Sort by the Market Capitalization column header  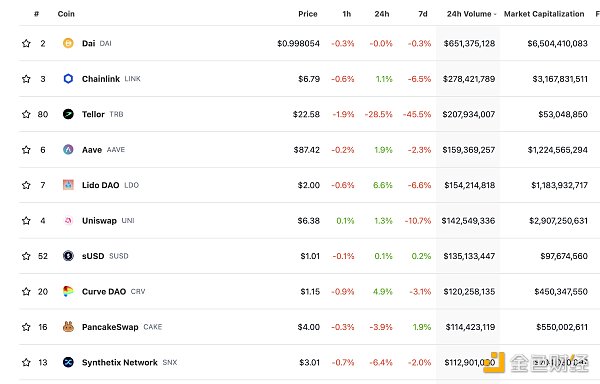tap(544, 14)
